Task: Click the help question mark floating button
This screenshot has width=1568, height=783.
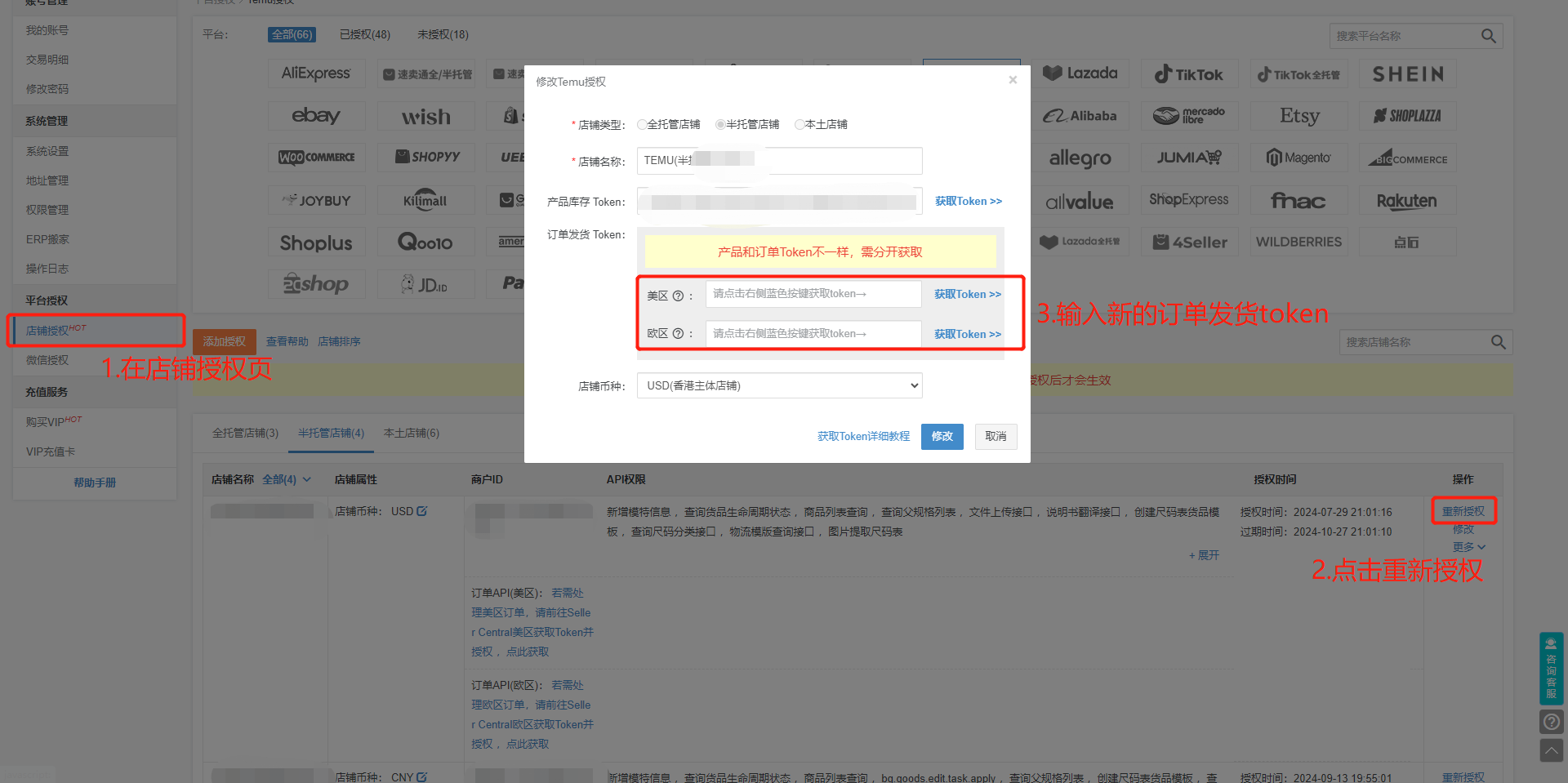Action: click(x=1552, y=722)
